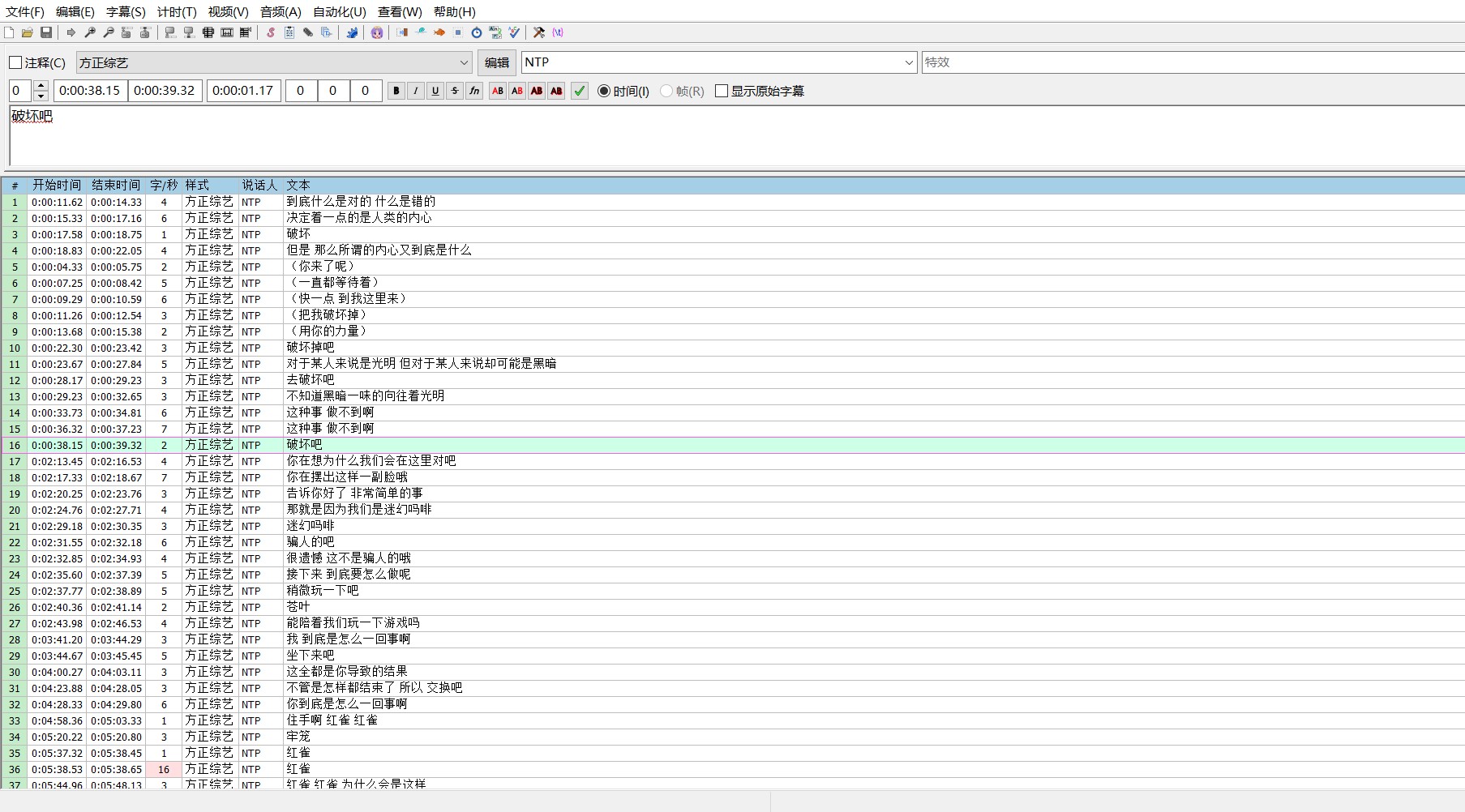Choose font with fn button

[474, 91]
